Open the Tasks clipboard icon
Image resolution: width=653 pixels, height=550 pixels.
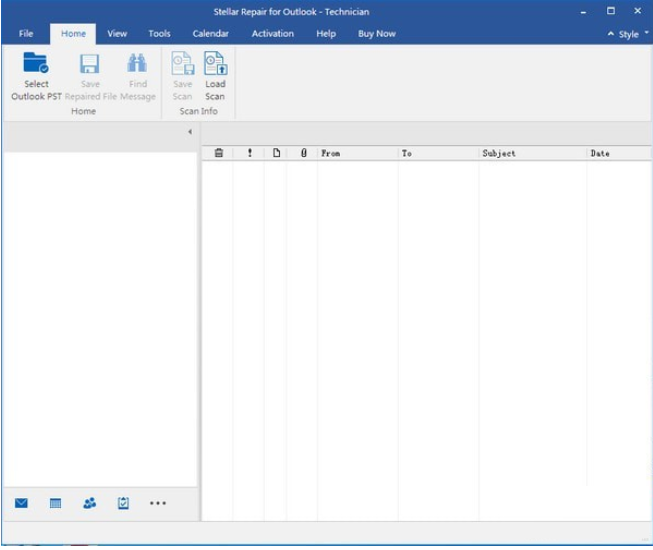point(123,503)
